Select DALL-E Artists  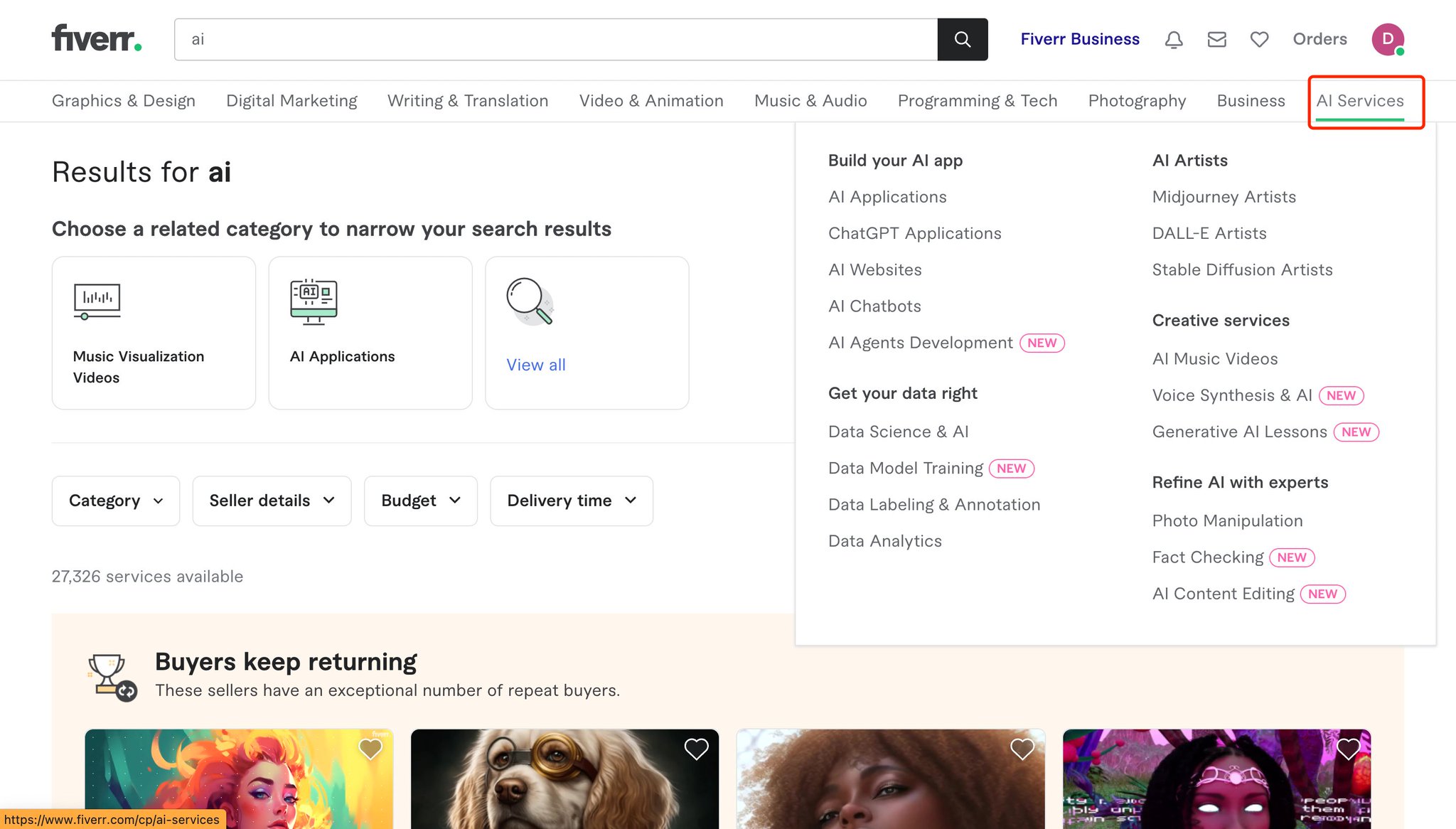[1209, 233]
